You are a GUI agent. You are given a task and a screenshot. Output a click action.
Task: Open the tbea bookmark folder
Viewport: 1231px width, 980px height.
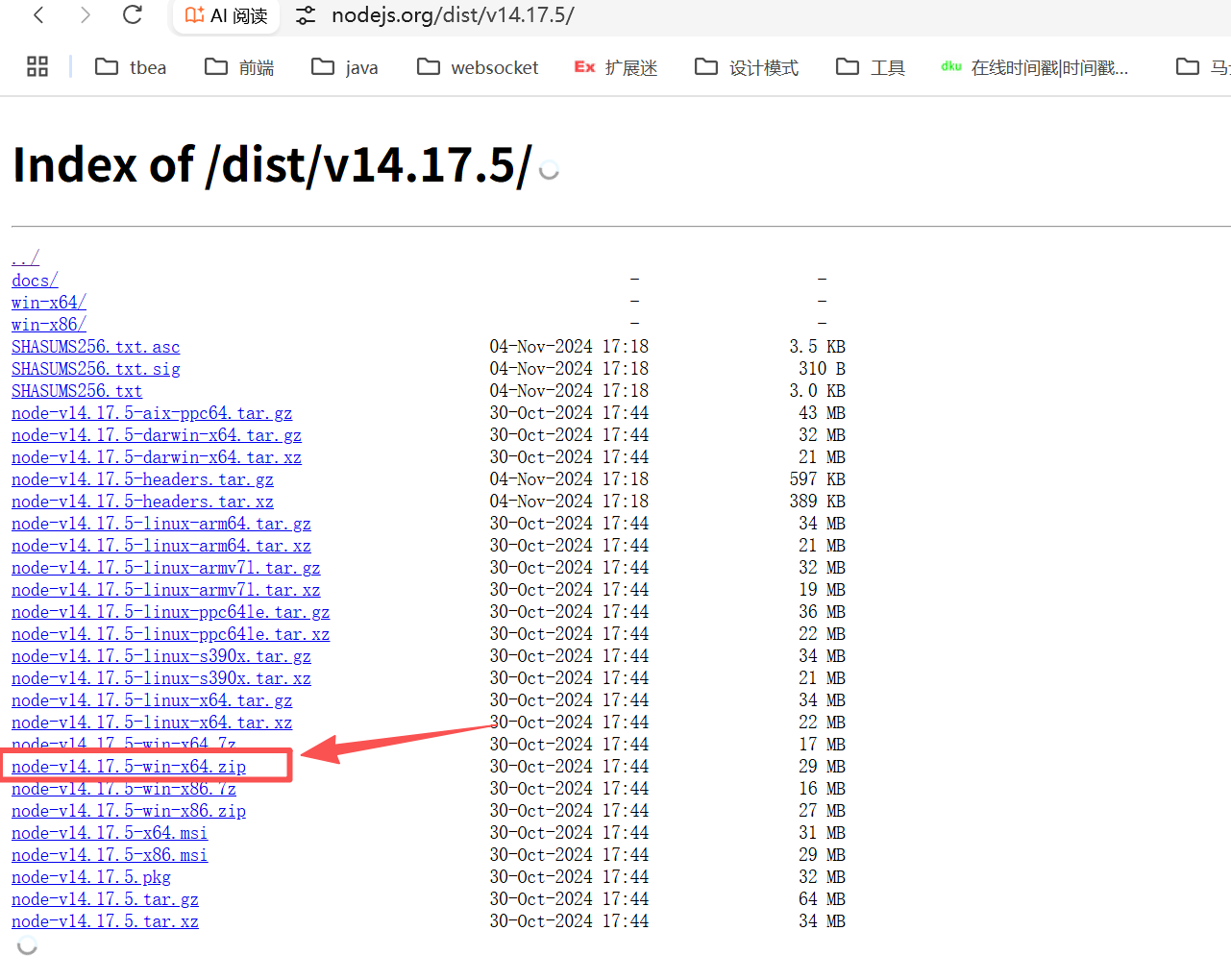131,67
